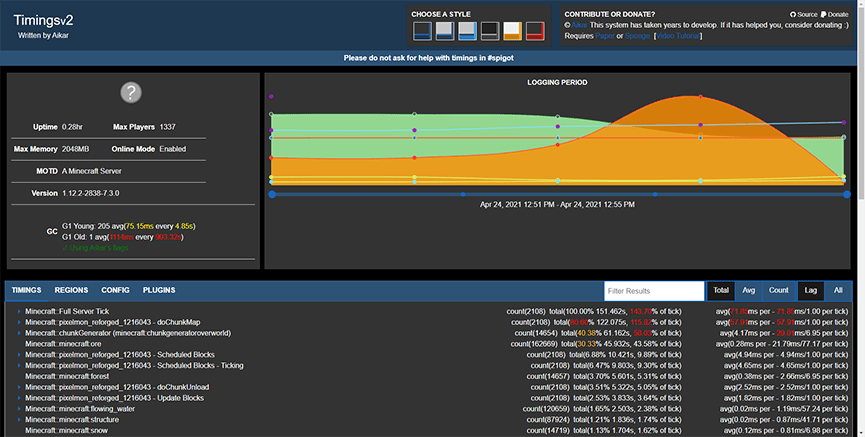This screenshot has width=865, height=437.
Task: Click the question mark server icon
Action: (131, 93)
